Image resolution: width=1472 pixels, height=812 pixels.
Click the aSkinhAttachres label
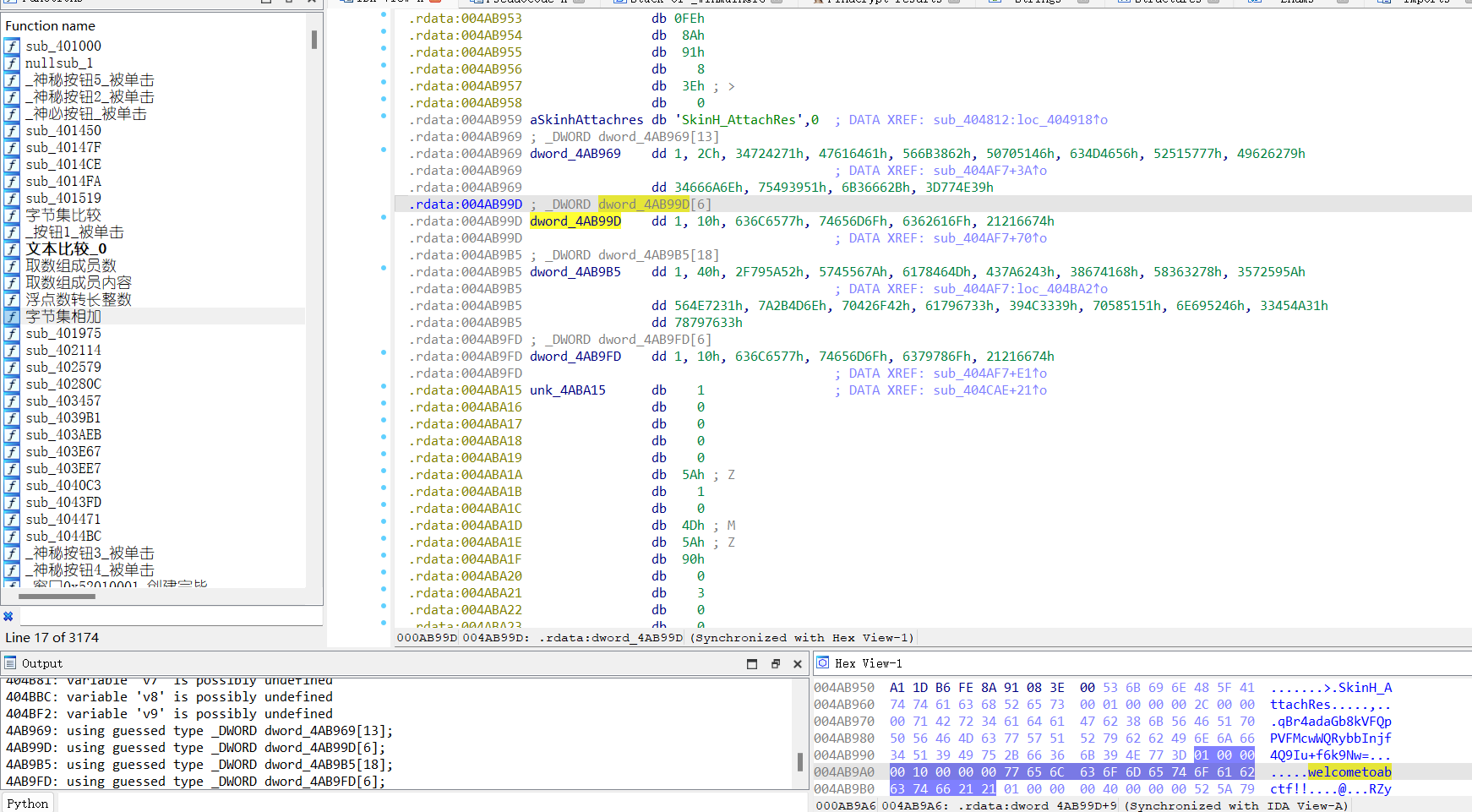coord(586,120)
